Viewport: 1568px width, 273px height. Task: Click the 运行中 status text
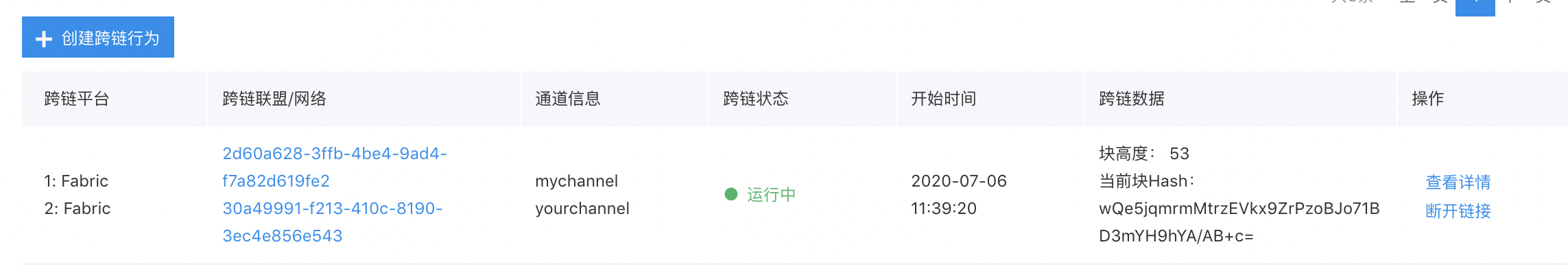pos(772,195)
